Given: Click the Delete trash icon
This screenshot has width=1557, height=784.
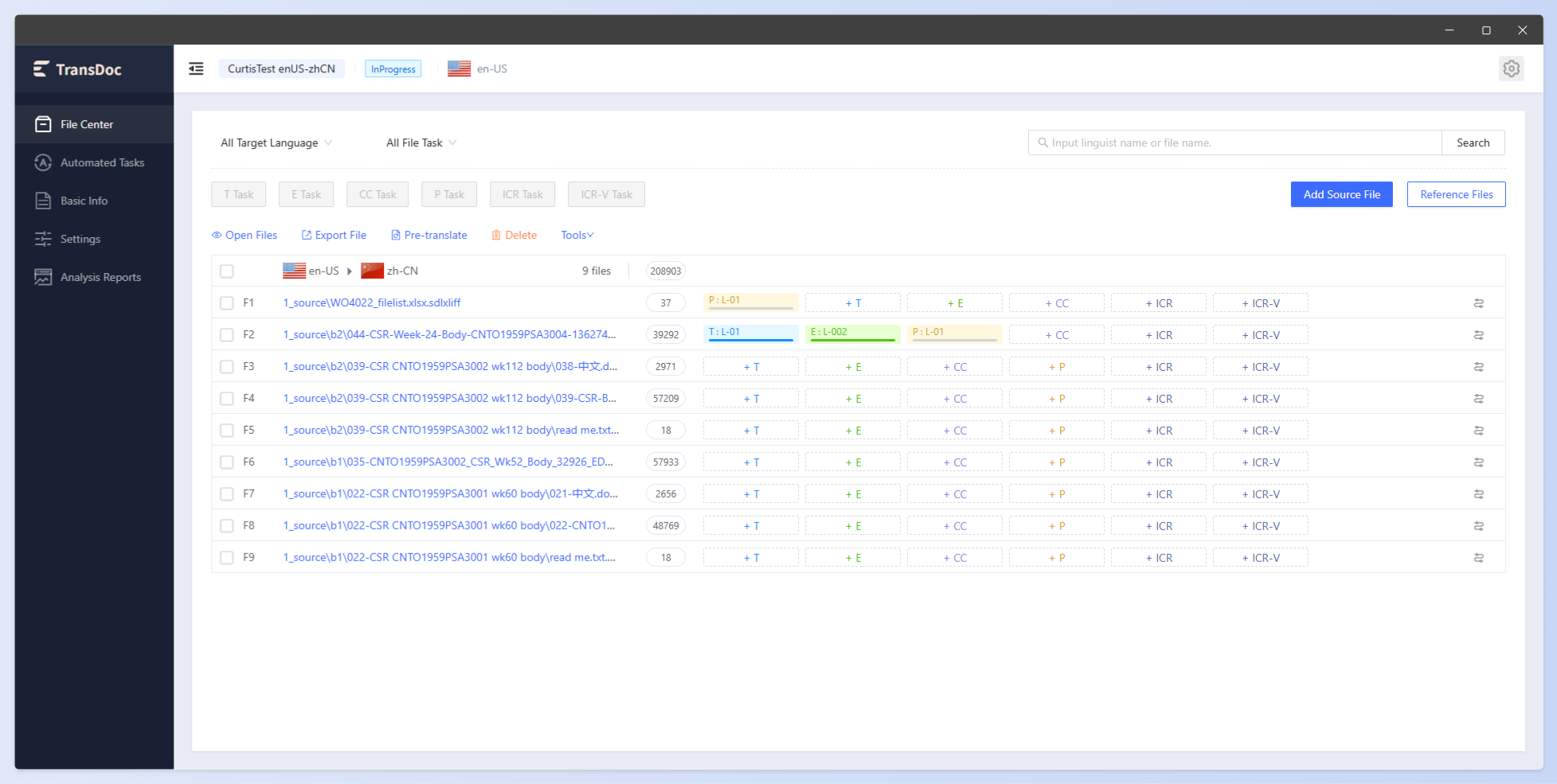Looking at the screenshot, I should point(496,235).
